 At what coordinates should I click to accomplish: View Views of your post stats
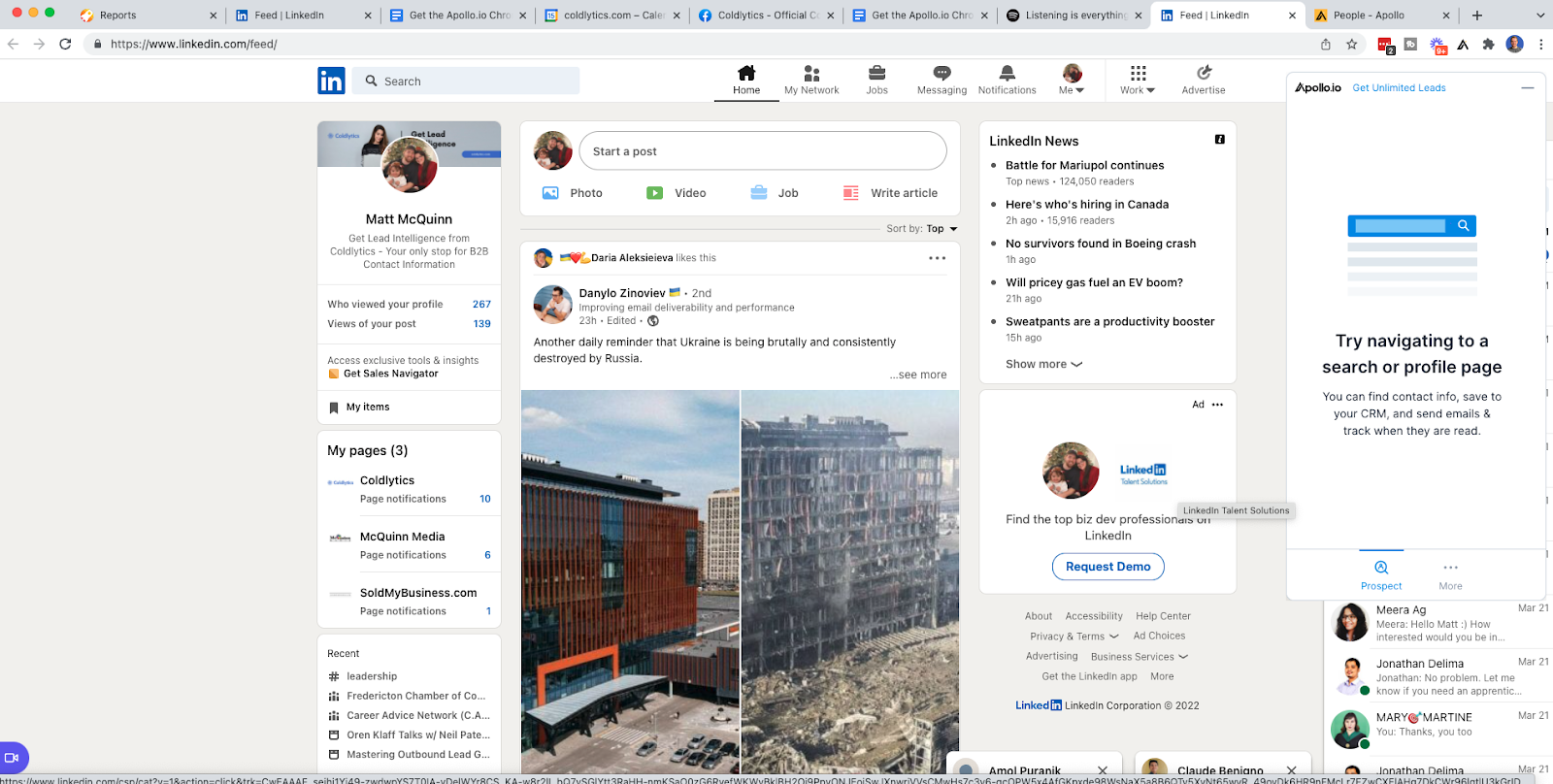click(409, 324)
